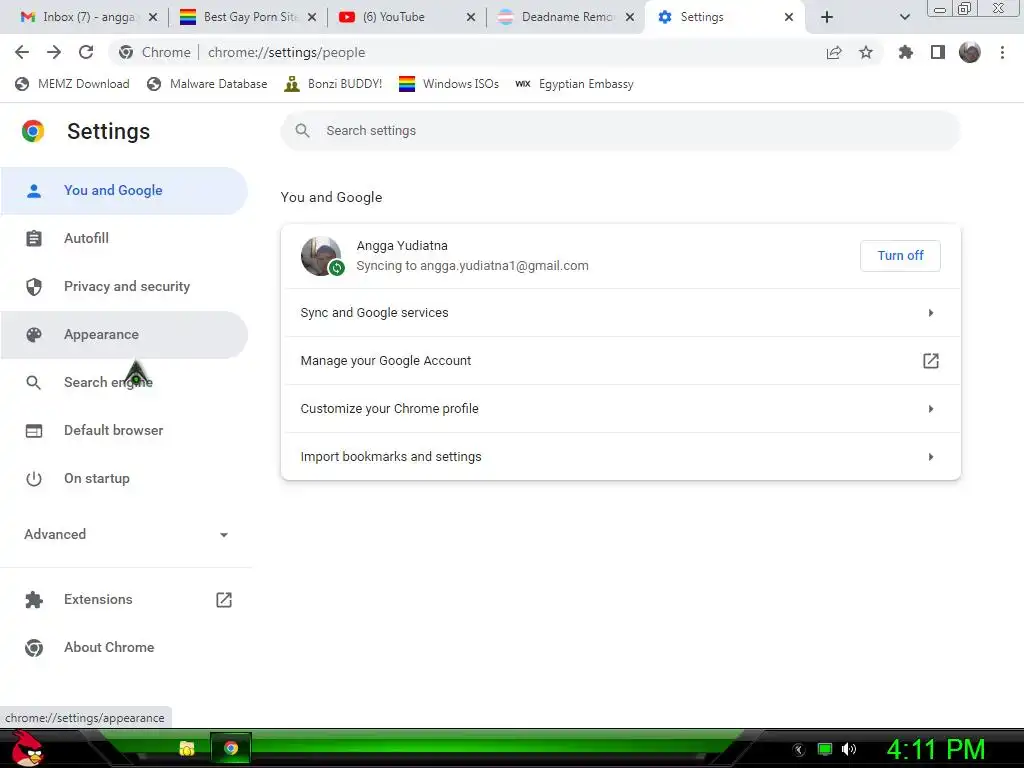
Task: Bookmark this page with the star icon
Action: click(x=866, y=52)
